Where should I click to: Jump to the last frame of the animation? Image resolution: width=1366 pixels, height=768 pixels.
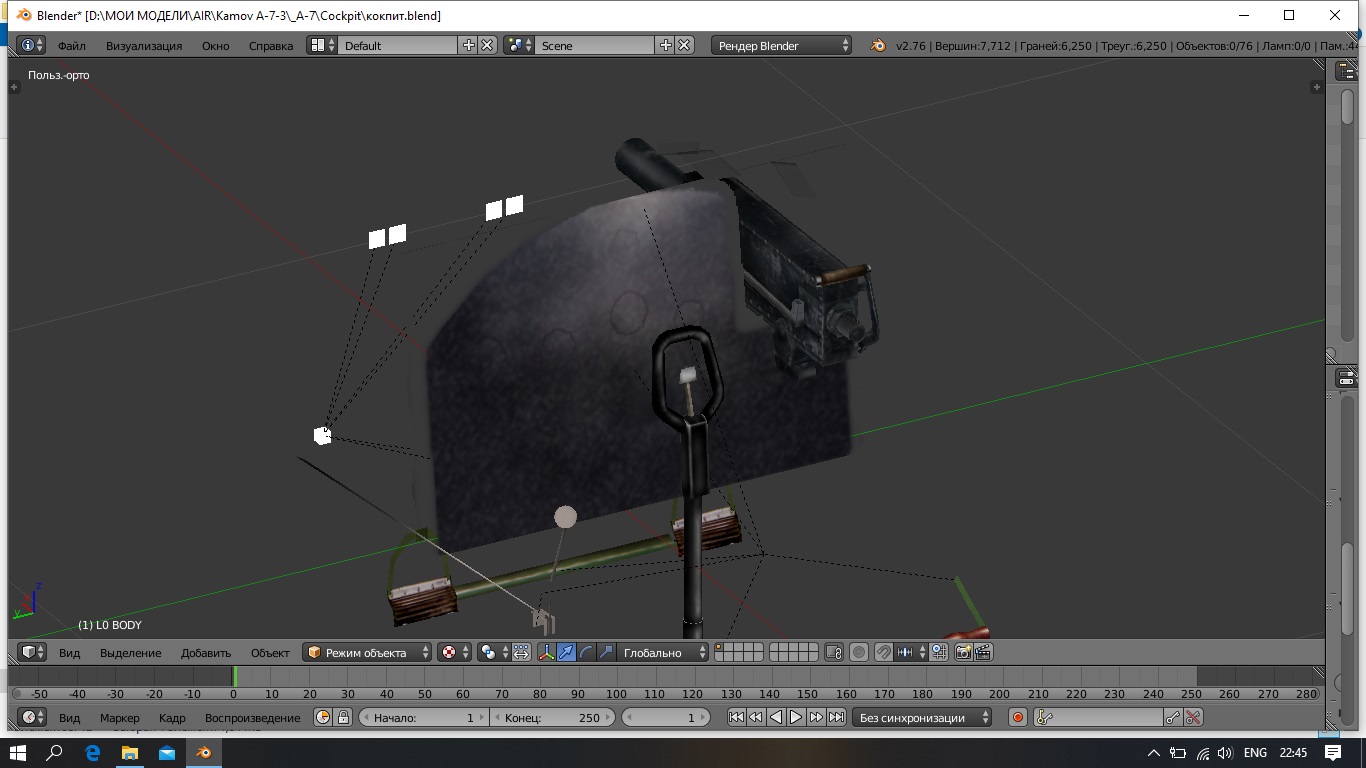837,717
